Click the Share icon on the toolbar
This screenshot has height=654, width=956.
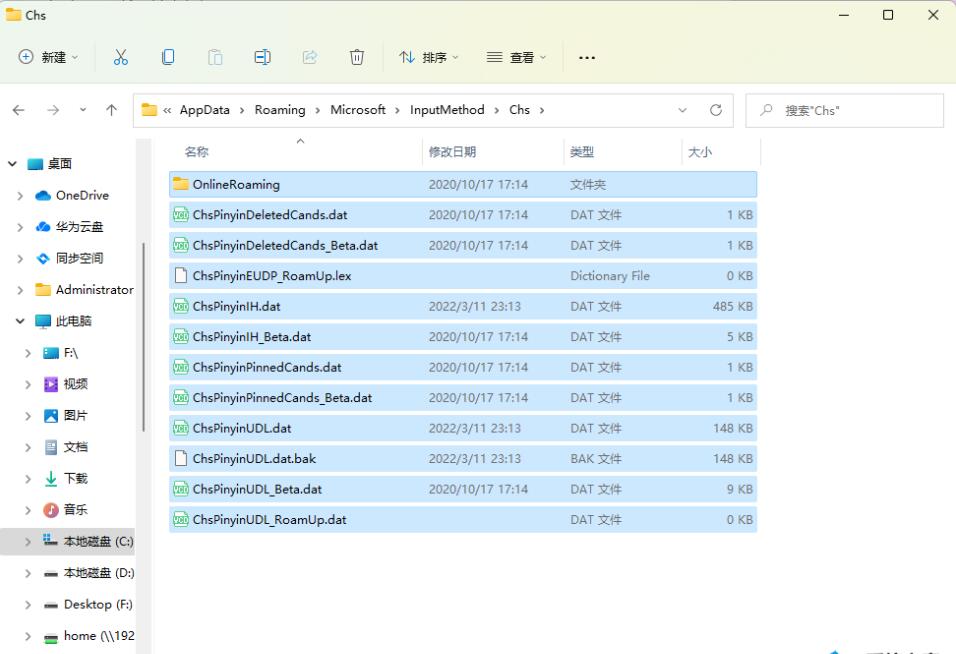point(308,57)
